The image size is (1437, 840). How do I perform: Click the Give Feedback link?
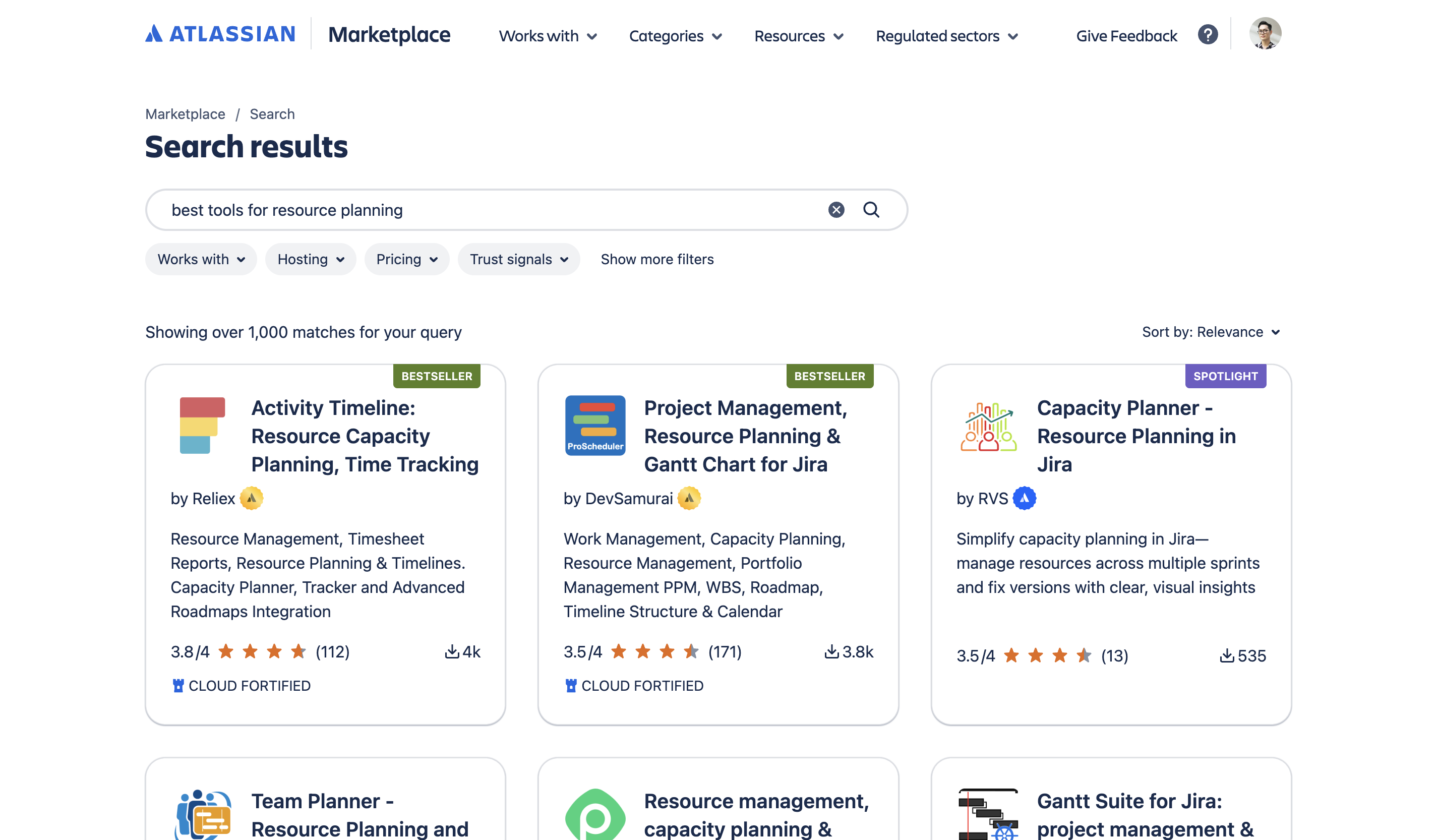coord(1125,36)
